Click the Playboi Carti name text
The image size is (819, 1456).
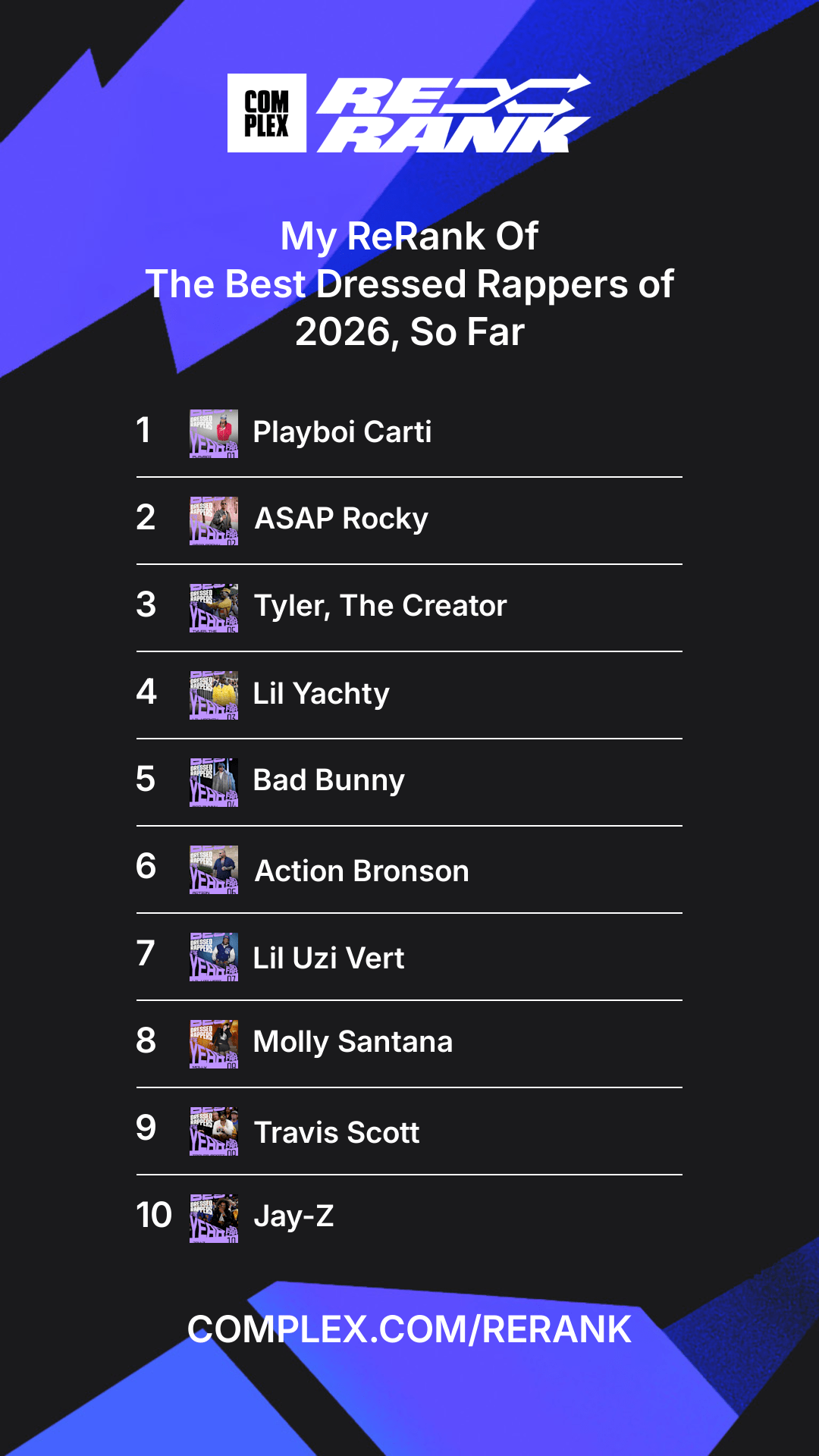click(342, 432)
